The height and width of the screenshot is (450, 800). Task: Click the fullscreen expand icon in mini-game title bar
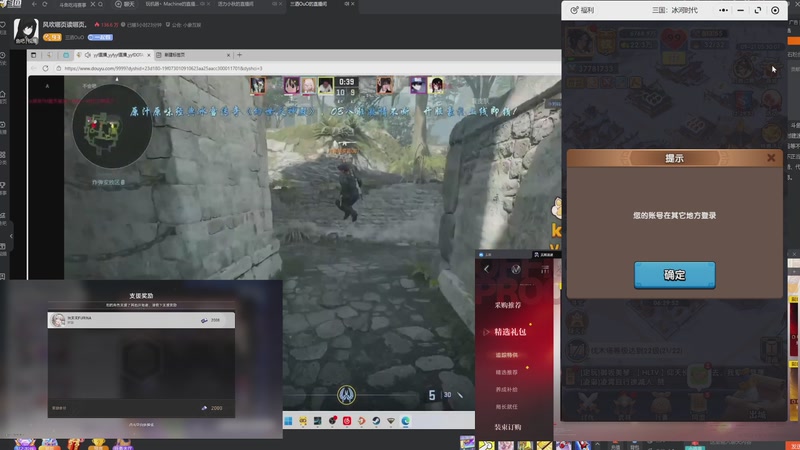pos(758,10)
